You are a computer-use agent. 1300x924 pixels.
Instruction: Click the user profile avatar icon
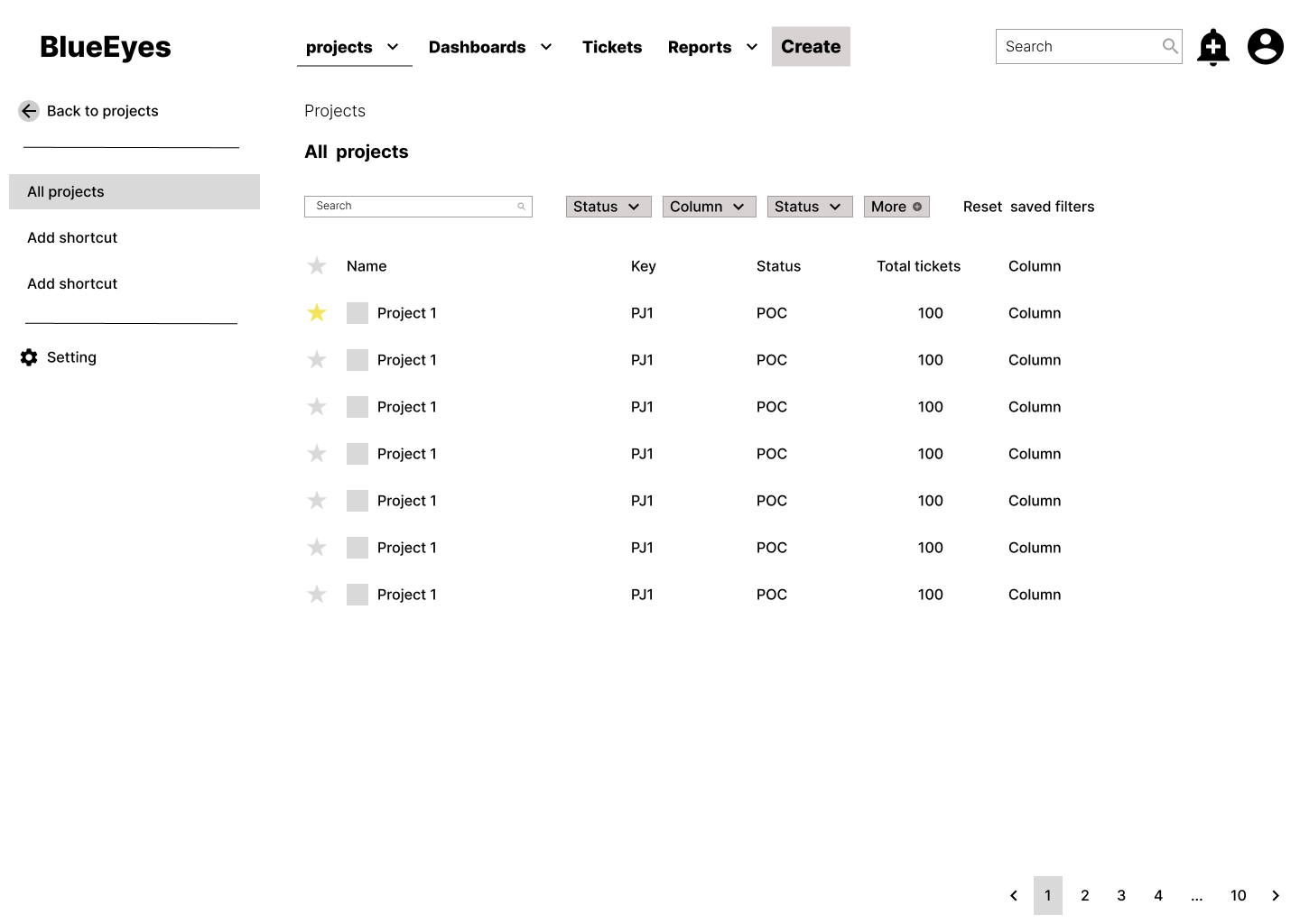1265,47
